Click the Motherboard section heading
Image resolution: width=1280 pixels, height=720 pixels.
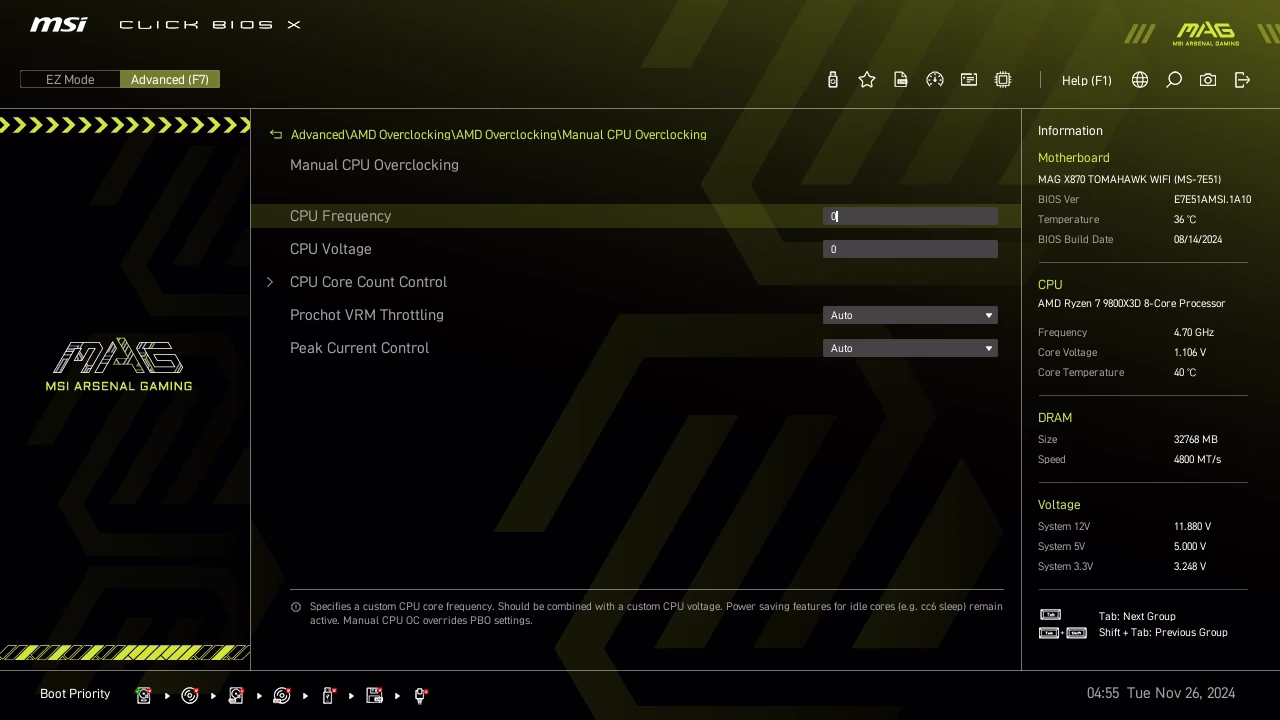pos(1073,158)
